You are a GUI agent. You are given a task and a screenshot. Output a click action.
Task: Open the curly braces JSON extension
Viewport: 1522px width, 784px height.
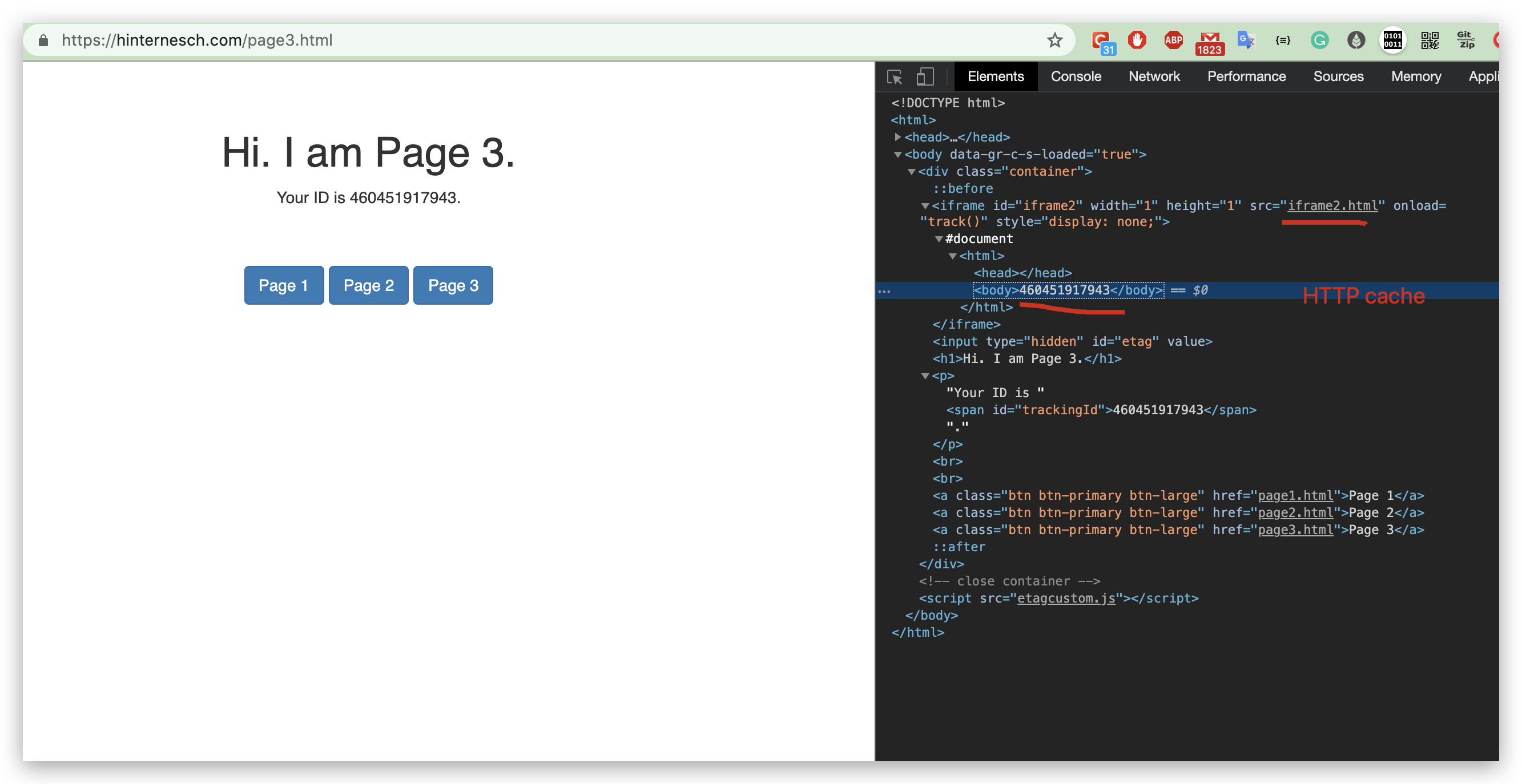pyautogui.click(x=1283, y=40)
